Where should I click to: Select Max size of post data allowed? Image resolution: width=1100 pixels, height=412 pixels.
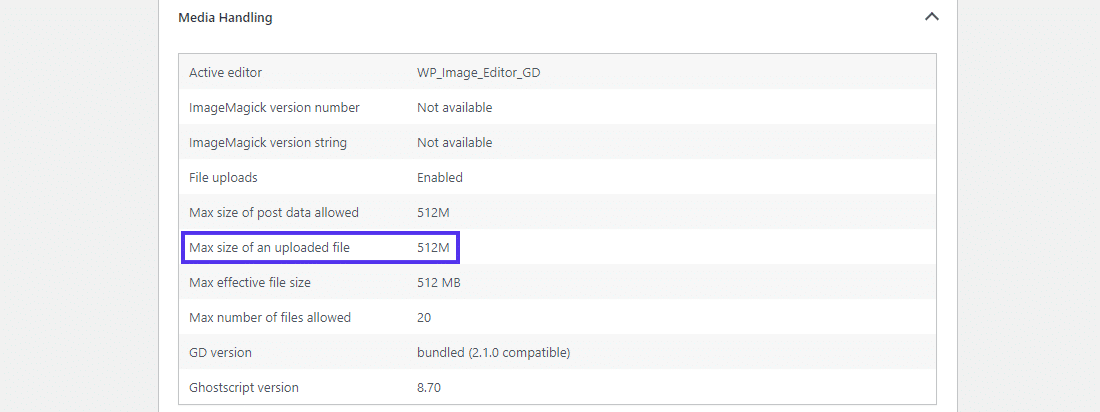(274, 212)
